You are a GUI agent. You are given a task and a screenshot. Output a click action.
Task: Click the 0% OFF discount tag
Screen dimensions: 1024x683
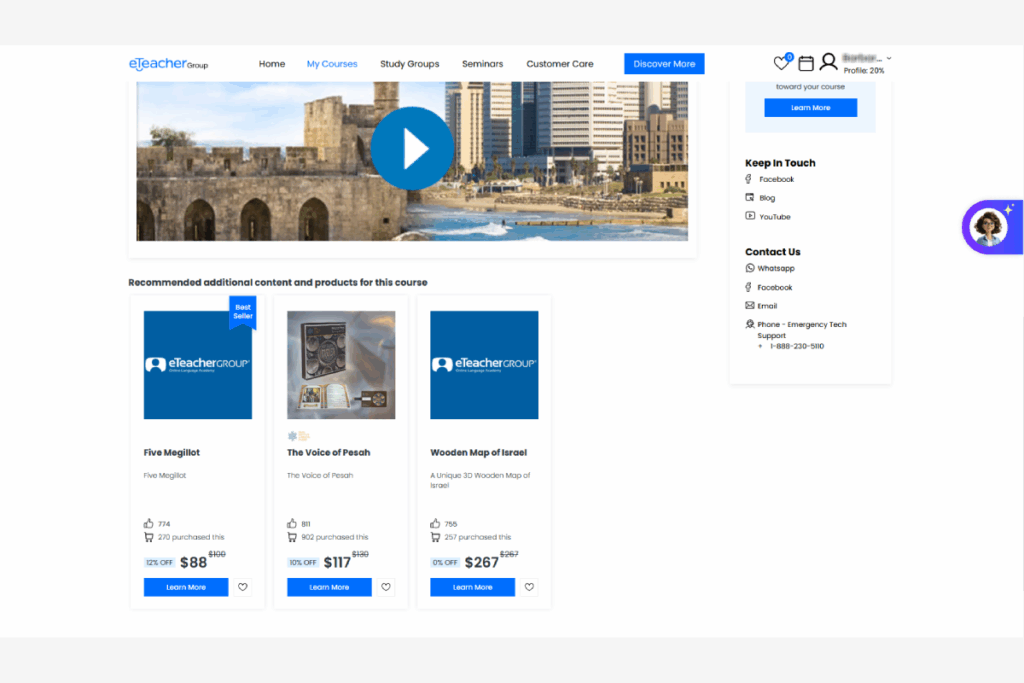[x=445, y=562]
